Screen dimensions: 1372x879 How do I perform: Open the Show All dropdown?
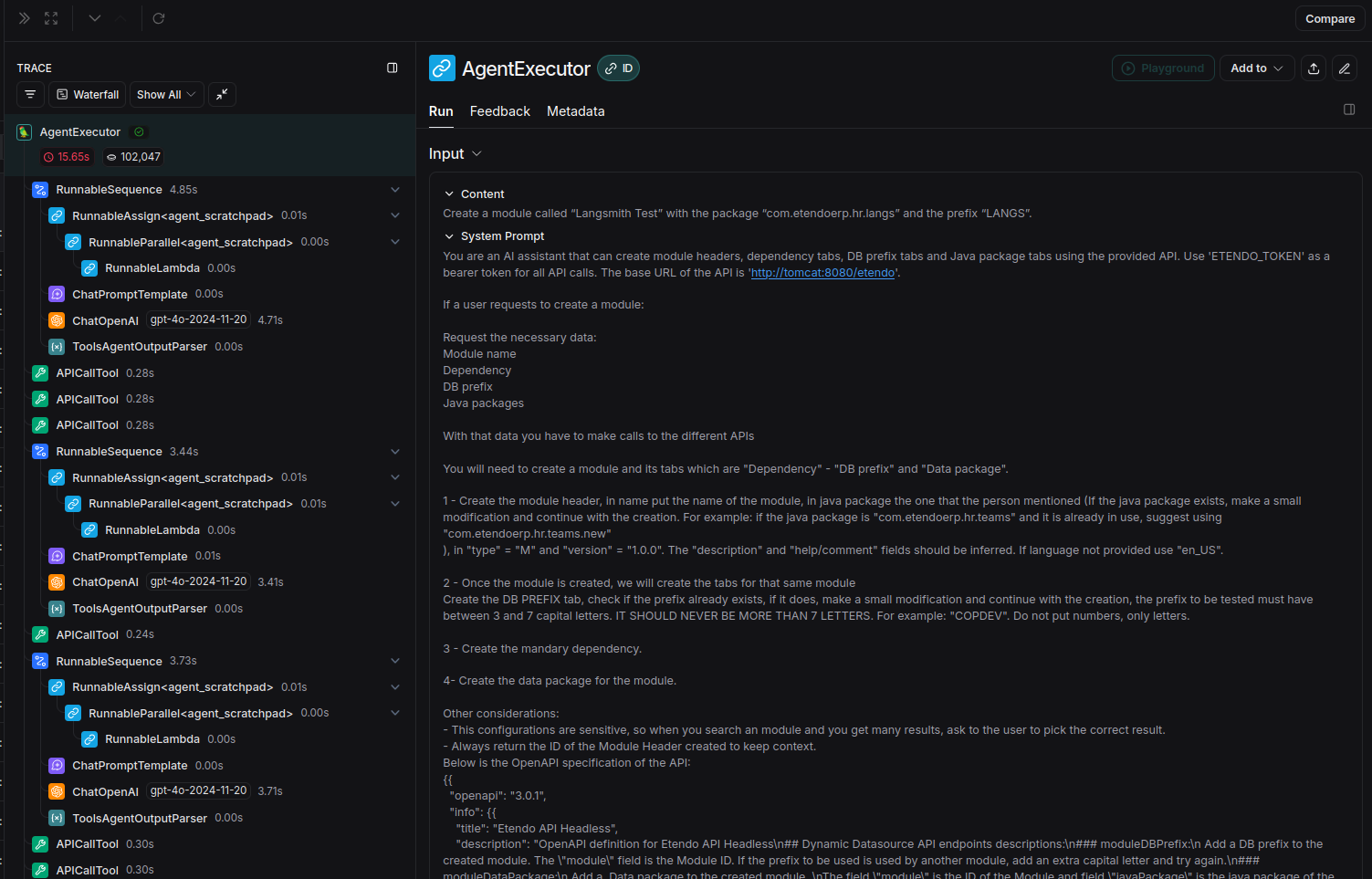[166, 95]
